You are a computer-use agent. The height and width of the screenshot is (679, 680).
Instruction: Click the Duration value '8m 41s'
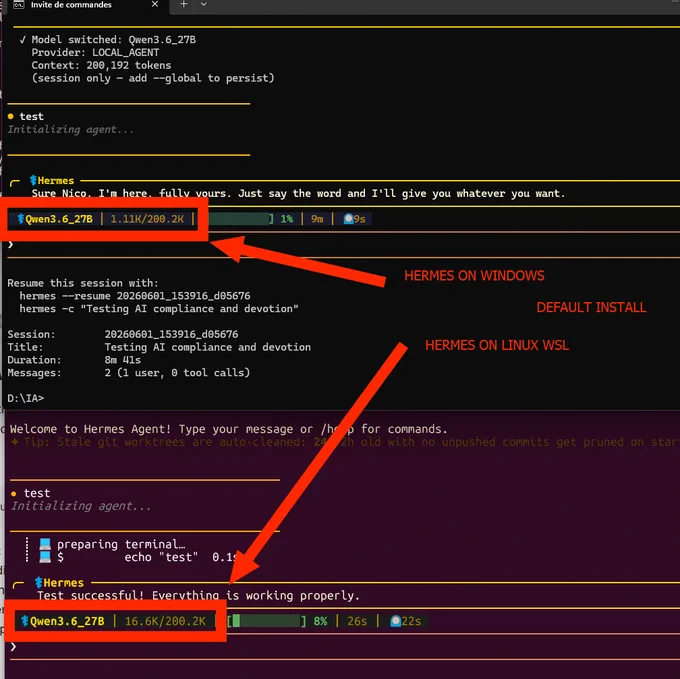[123, 360]
